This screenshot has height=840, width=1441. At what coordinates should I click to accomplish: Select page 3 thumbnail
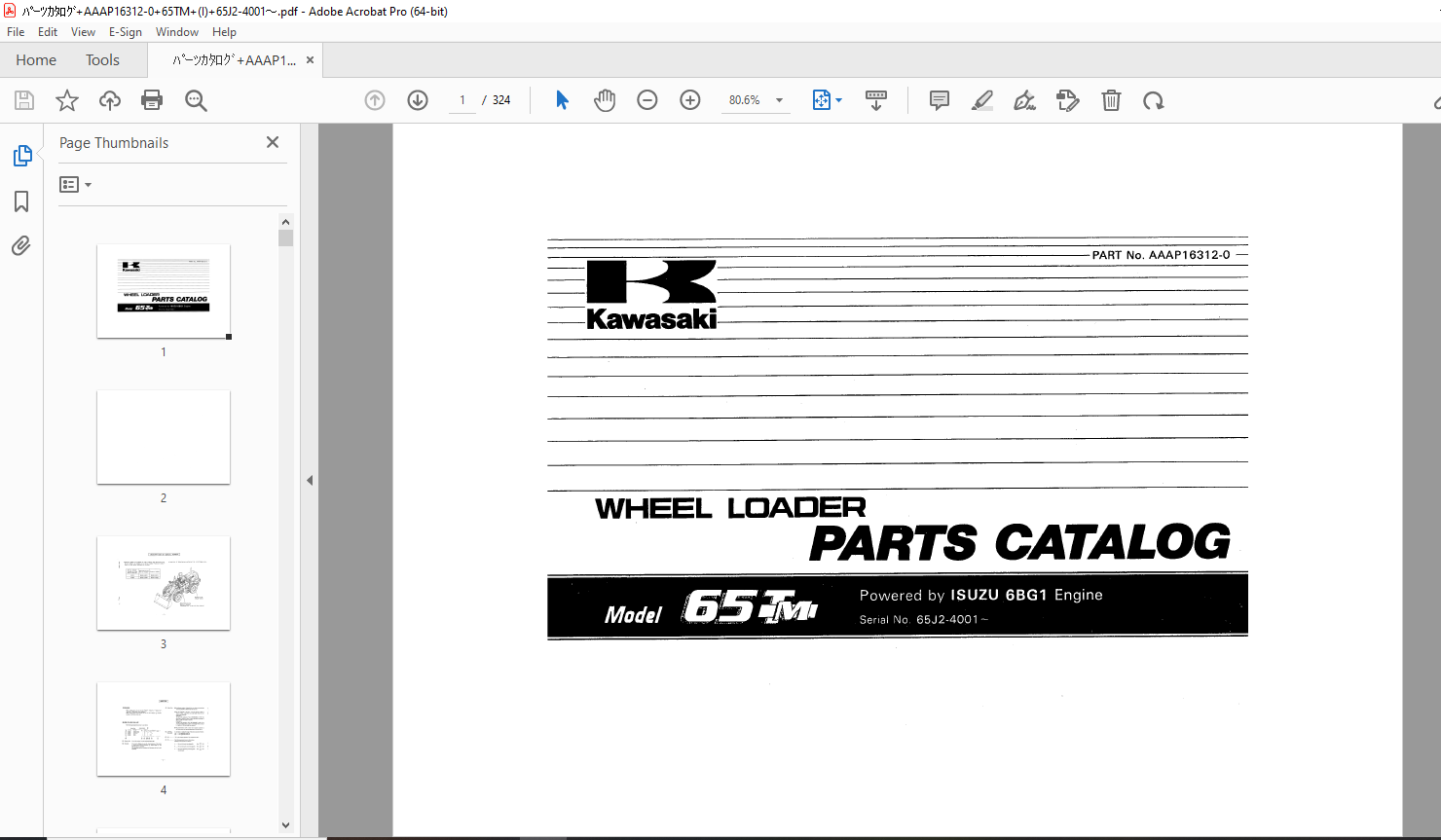point(164,583)
